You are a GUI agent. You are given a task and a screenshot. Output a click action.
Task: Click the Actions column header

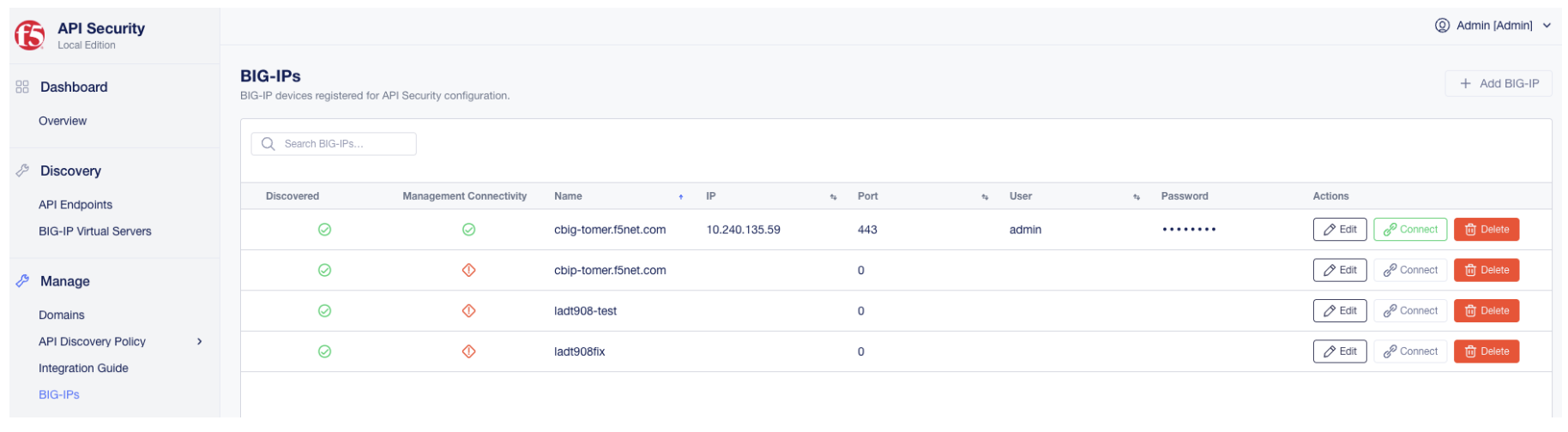tap(1330, 196)
